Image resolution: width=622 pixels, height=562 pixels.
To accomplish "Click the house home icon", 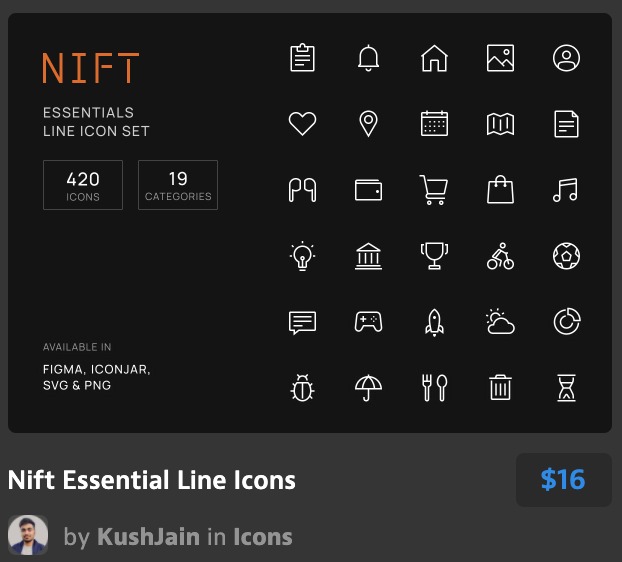I will 434,58.
